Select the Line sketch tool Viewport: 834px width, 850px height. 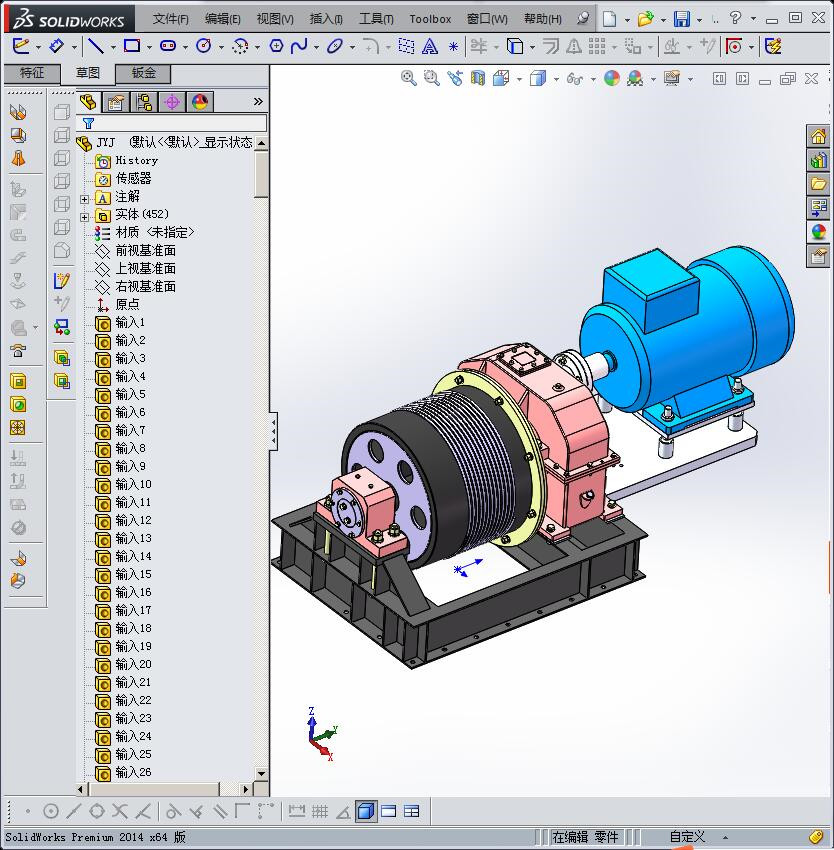96,46
